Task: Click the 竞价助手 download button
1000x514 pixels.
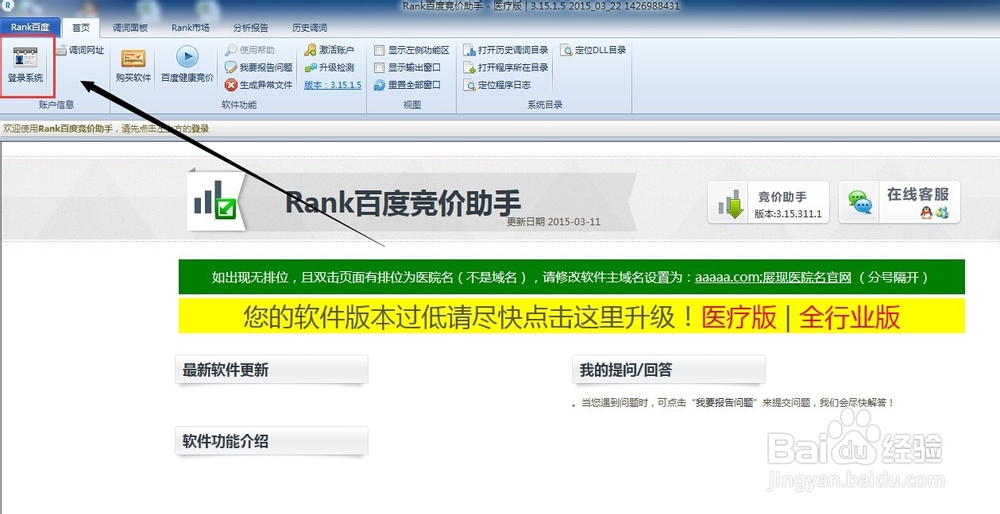Action: (768, 202)
